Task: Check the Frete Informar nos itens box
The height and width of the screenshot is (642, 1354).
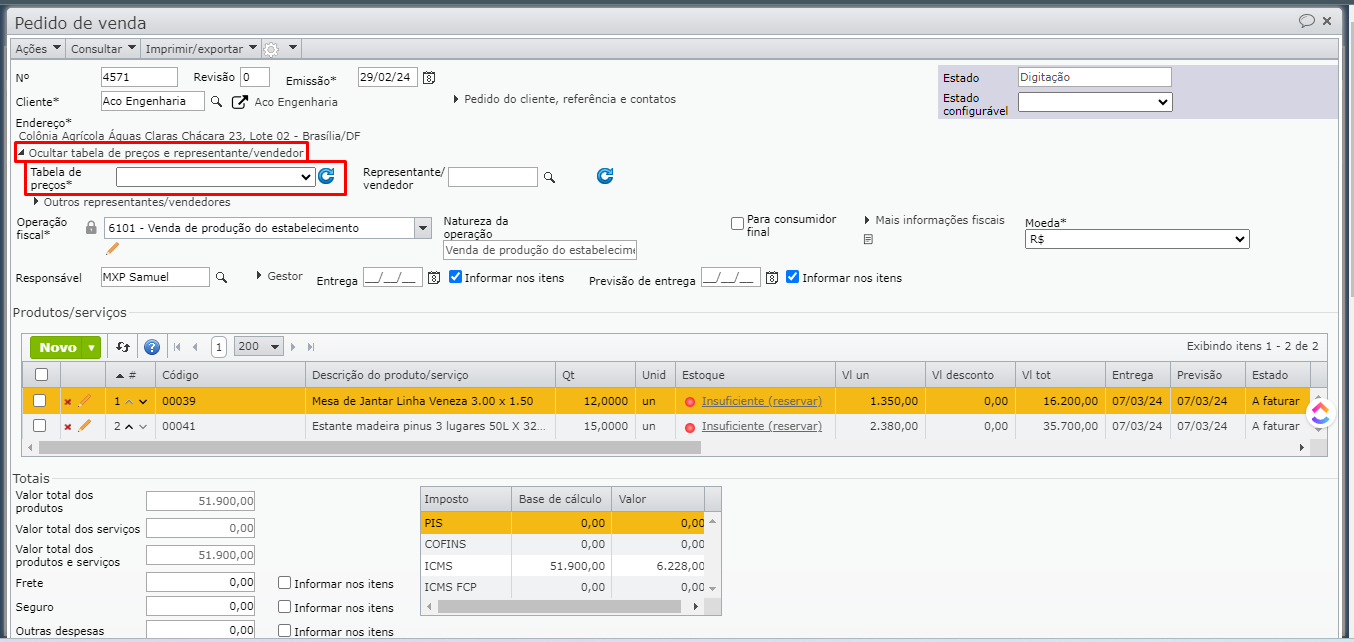Action: (285, 583)
